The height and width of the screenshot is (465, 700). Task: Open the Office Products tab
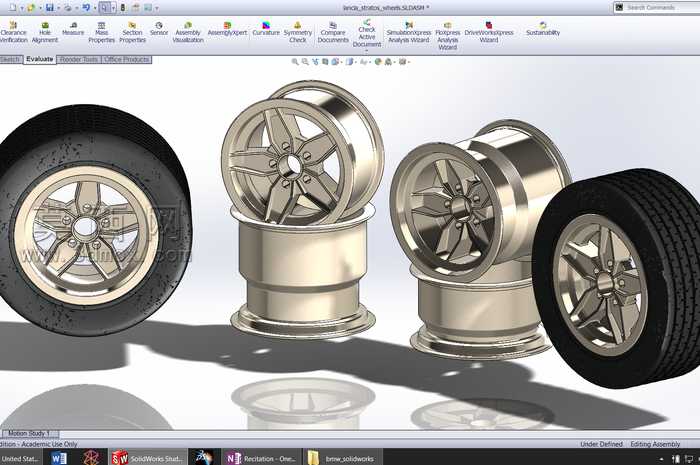tap(127, 59)
